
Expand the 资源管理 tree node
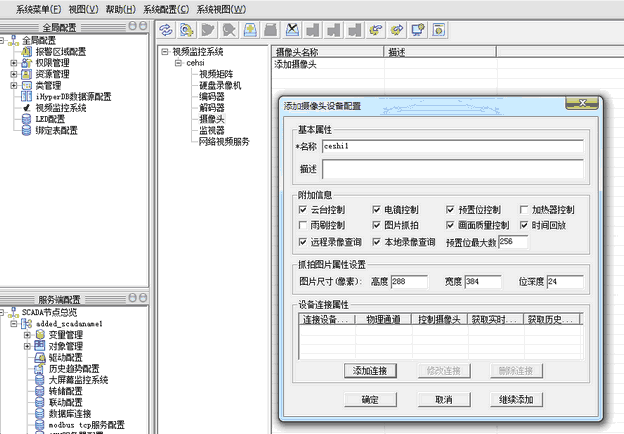coord(14,74)
